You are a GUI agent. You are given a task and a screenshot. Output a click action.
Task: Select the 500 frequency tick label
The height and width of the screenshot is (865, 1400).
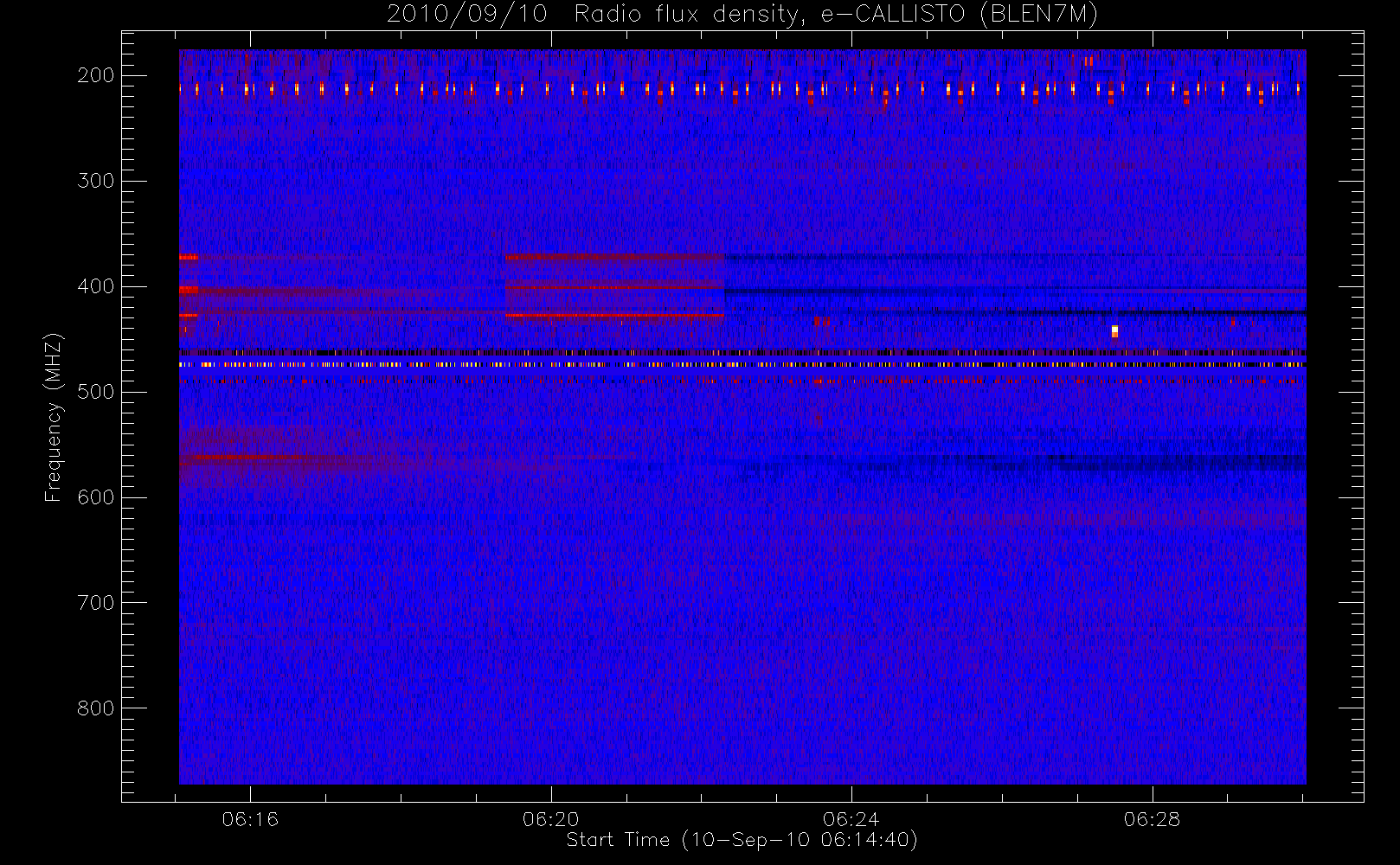click(x=96, y=392)
